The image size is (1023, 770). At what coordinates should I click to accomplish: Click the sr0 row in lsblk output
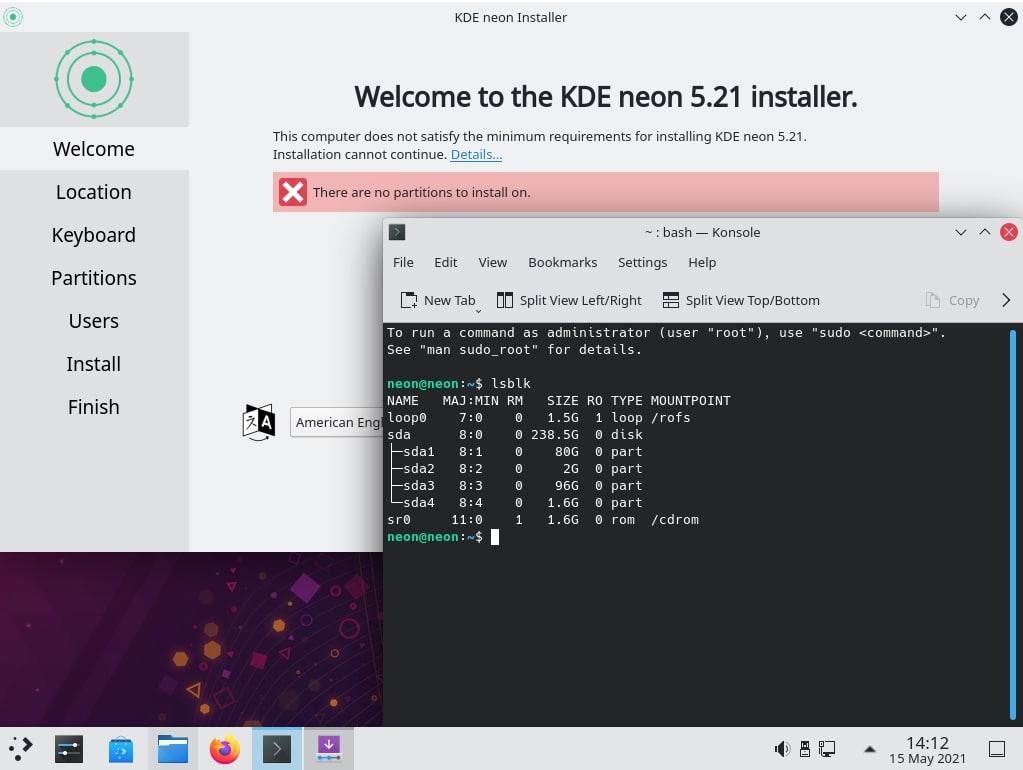[x=543, y=519]
